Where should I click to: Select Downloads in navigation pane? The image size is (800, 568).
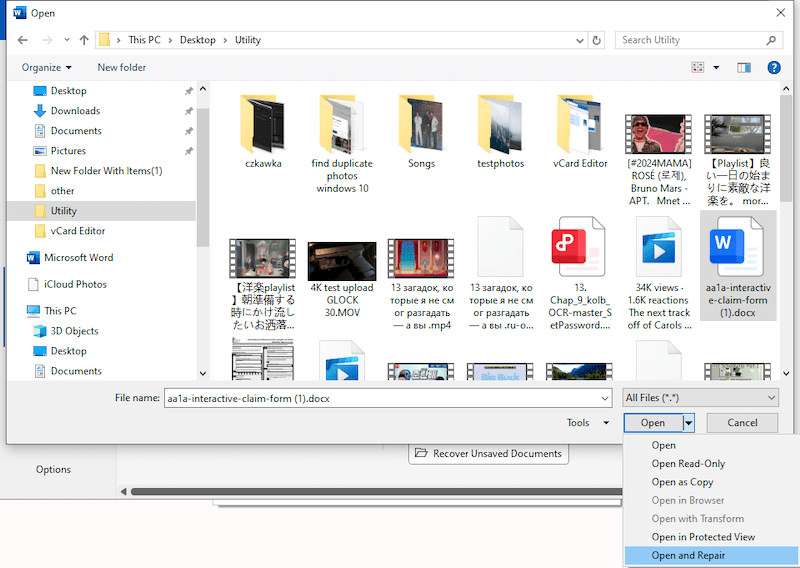(75, 111)
